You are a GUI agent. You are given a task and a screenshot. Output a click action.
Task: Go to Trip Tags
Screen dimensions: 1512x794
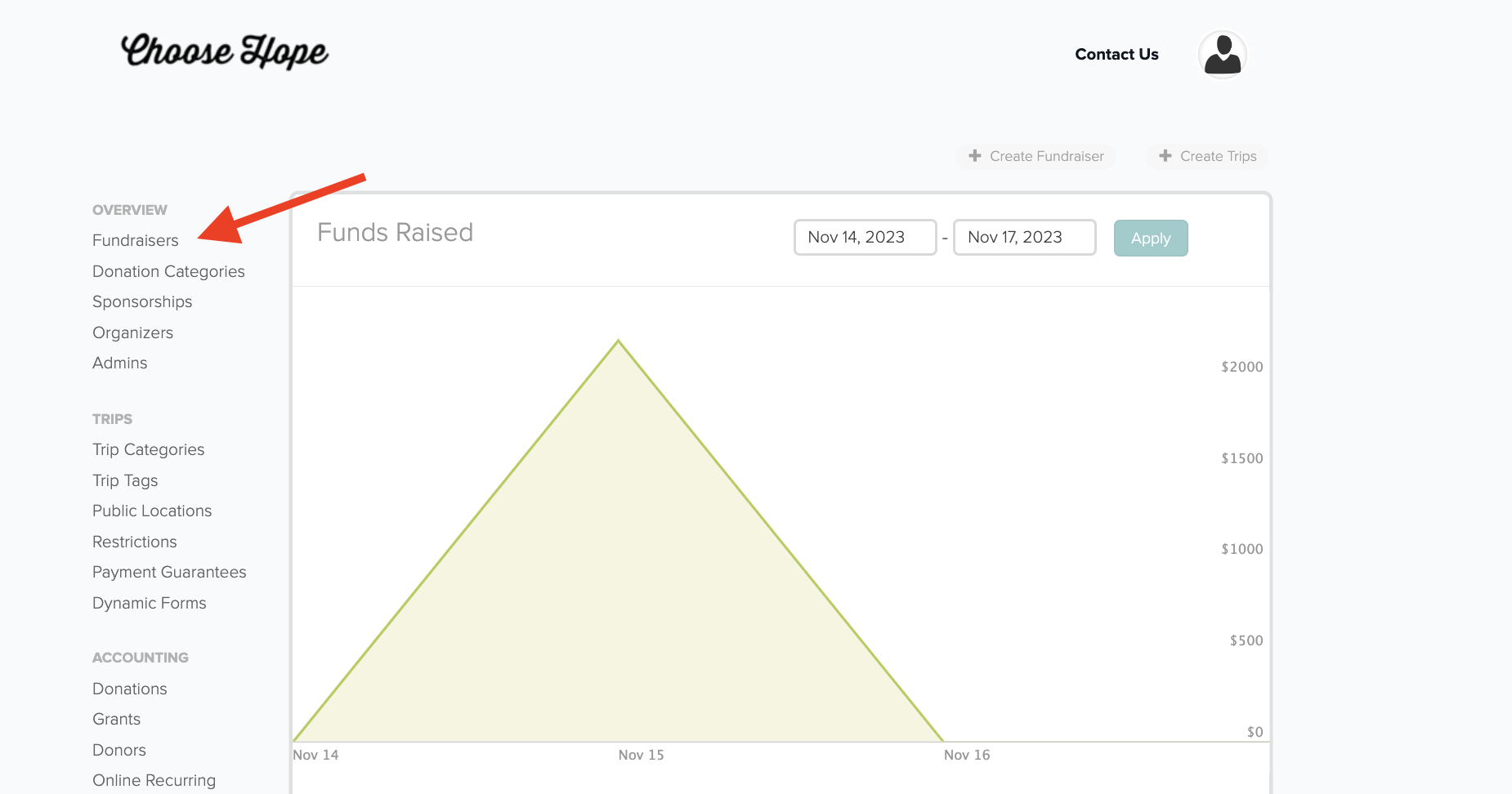125,481
